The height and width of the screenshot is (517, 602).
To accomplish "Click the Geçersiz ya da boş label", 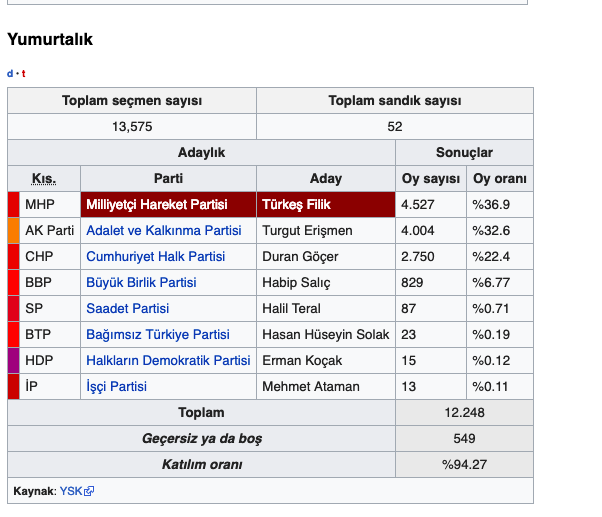I will (202, 438).
